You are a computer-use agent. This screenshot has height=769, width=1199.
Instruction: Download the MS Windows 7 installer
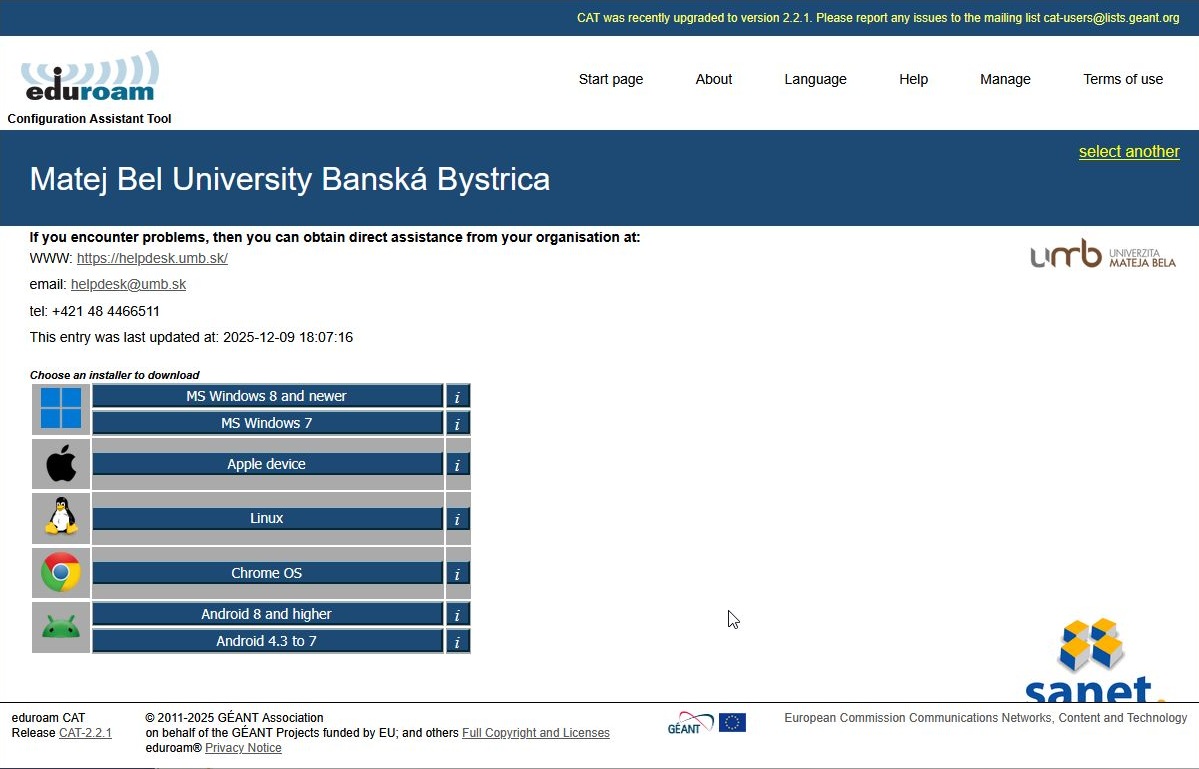coord(267,423)
